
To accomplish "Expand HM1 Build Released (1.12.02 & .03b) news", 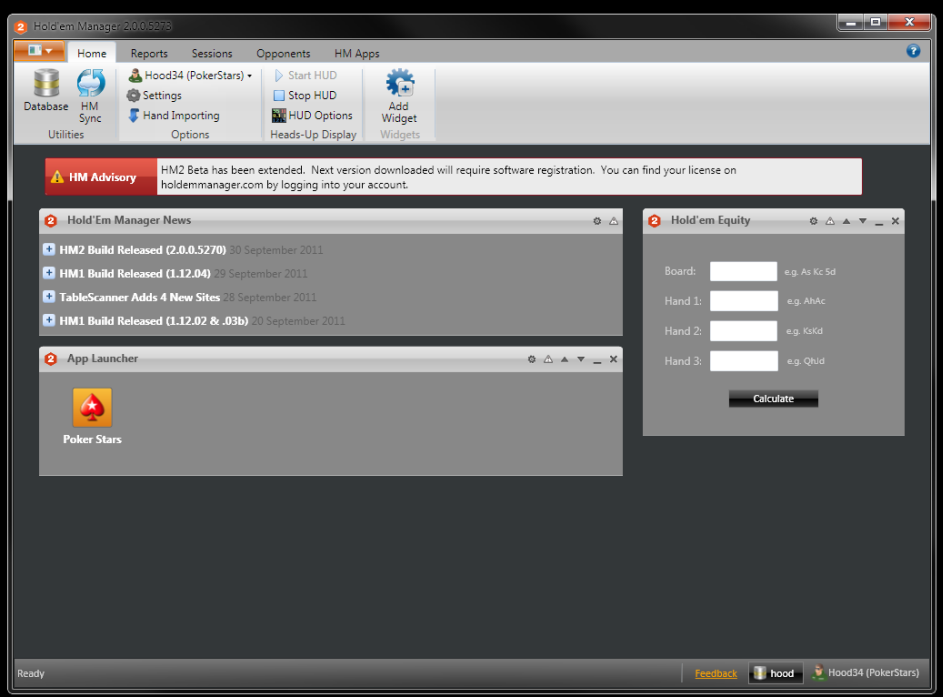I will pyautogui.click(x=49, y=320).
